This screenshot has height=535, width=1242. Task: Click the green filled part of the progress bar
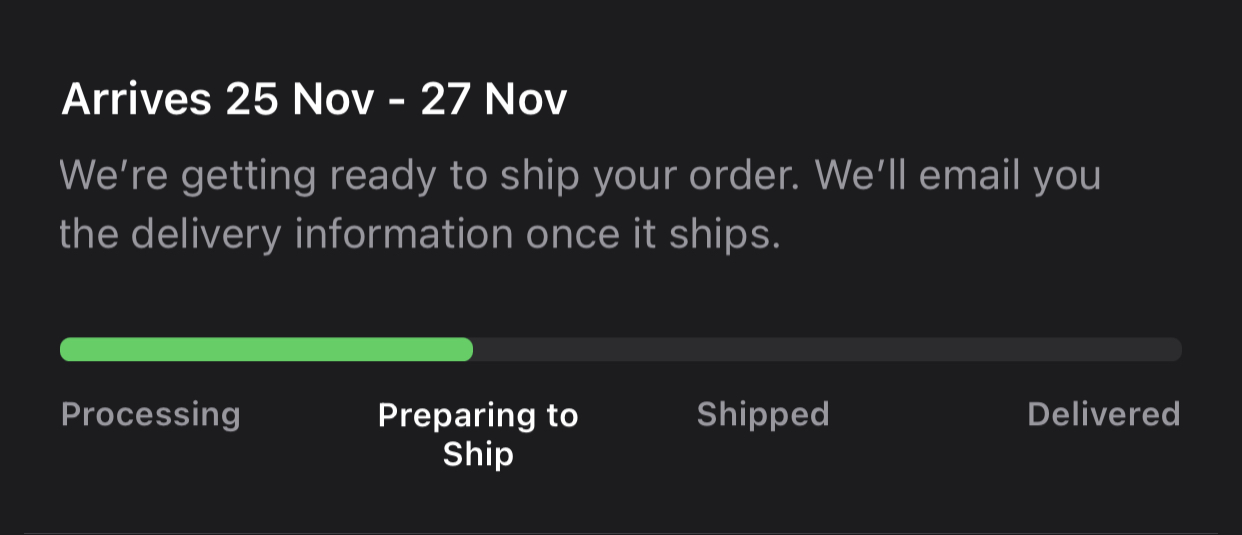pos(265,349)
